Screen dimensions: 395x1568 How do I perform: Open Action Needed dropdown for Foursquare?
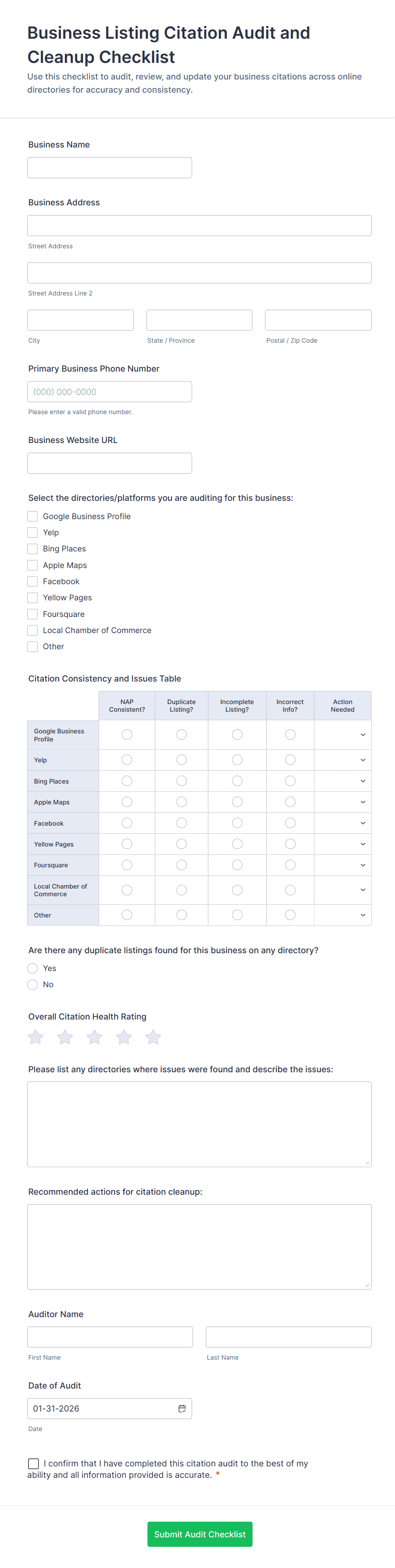(x=343, y=865)
